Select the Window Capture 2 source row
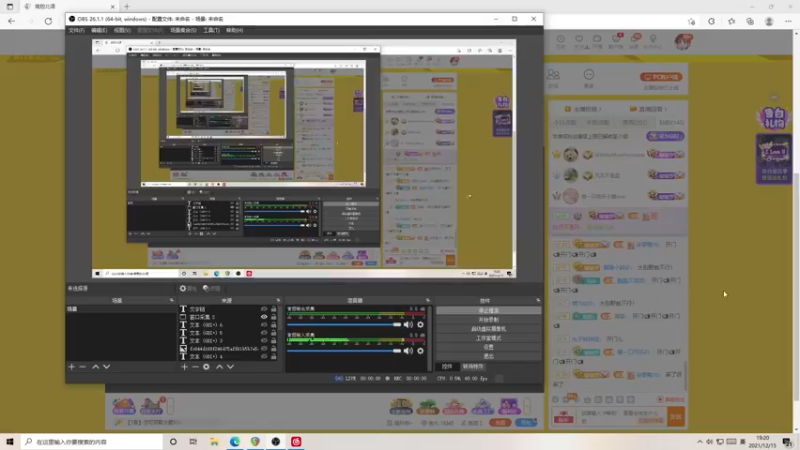Image resolution: width=800 pixels, height=450 pixels. click(228, 317)
